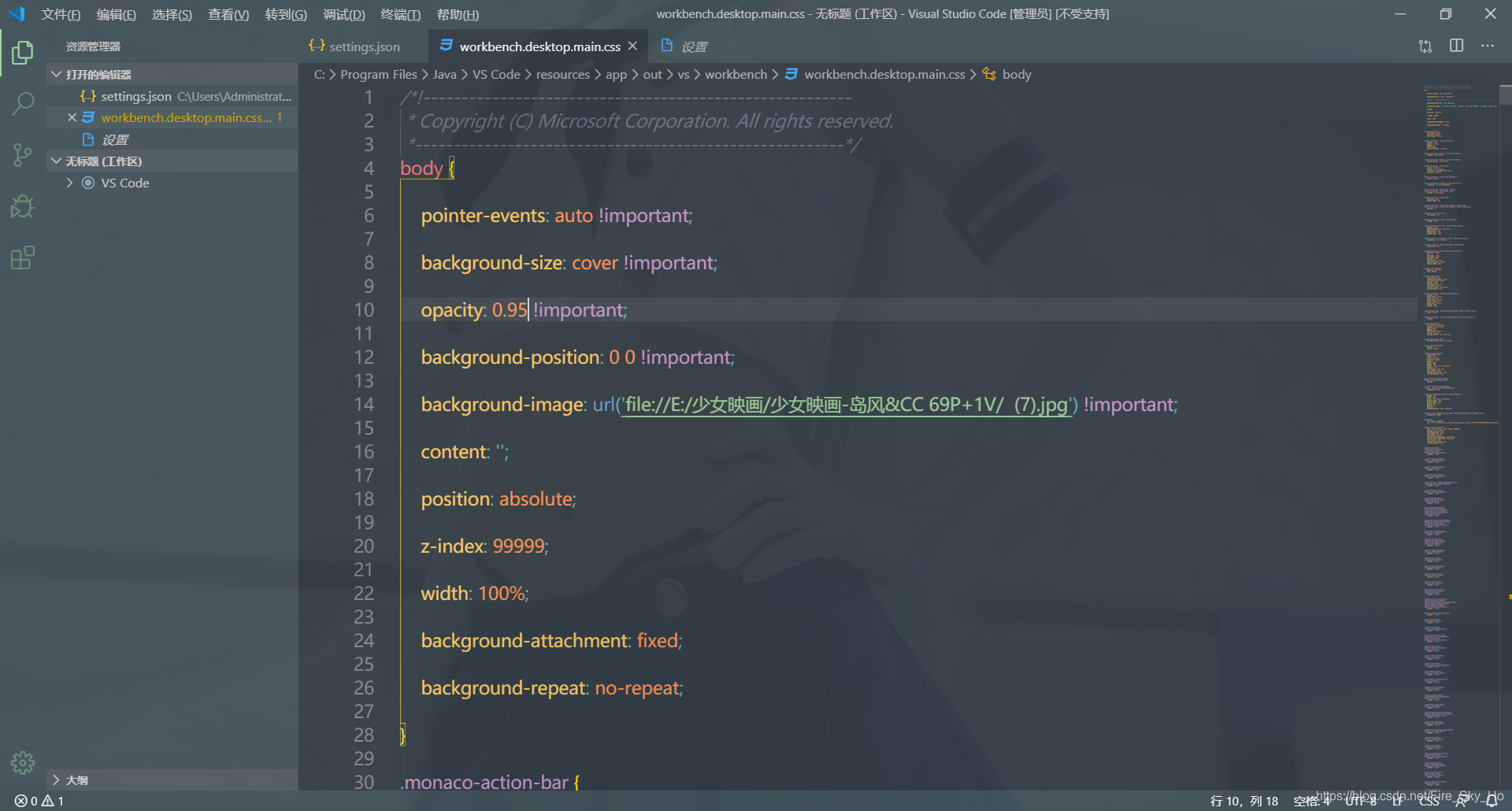The height and width of the screenshot is (811, 1512).
Task: Click UTF-8 encoding in the status bar
Action: click(1362, 800)
